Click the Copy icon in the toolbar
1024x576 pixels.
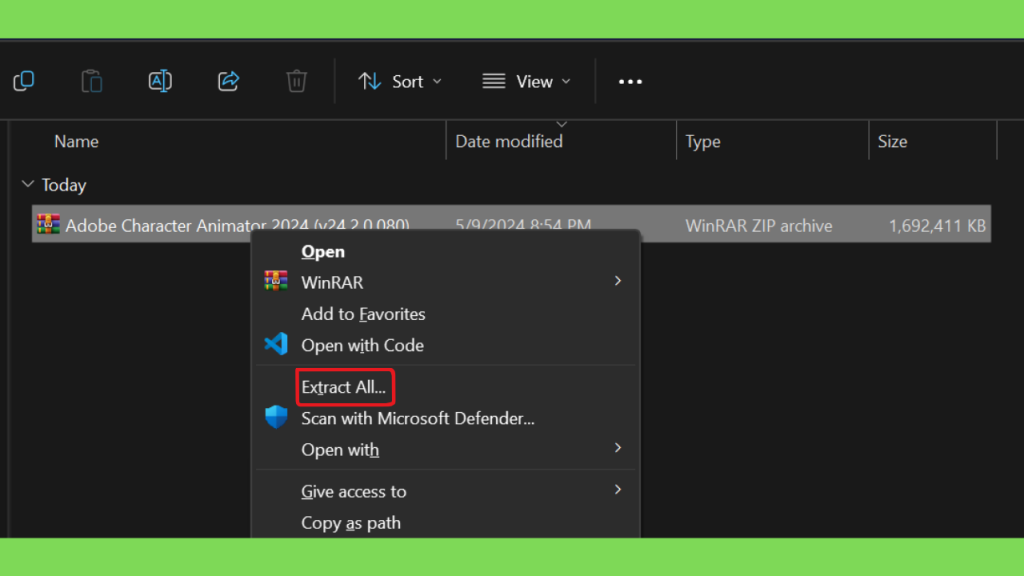[24, 81]
